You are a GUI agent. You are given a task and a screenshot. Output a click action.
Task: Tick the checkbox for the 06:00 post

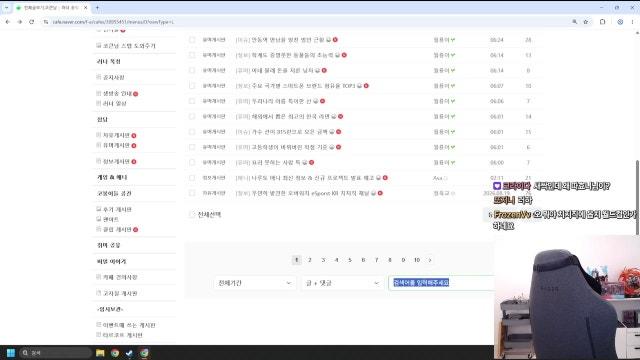192,162
